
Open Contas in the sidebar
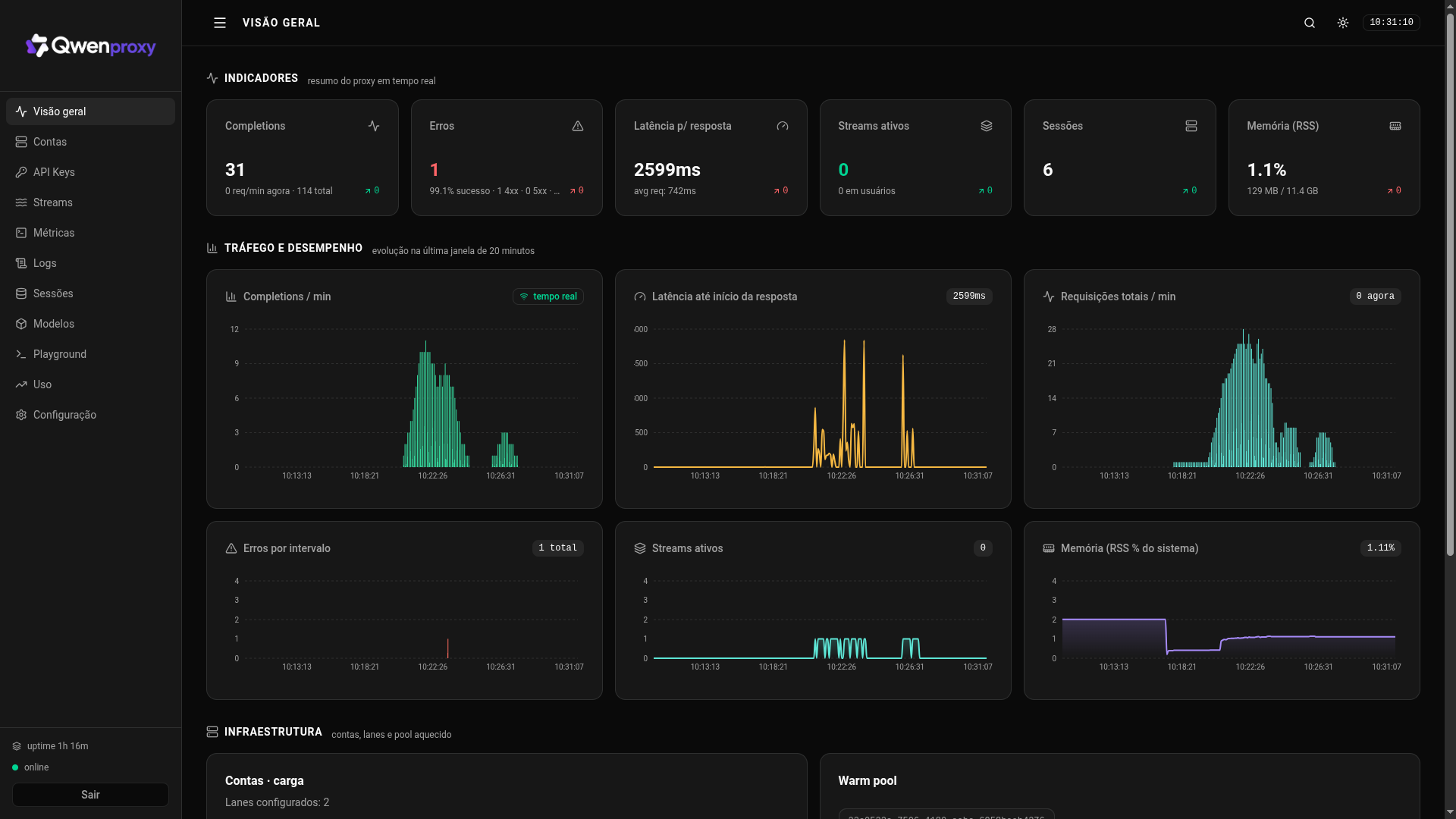point(90,142)
